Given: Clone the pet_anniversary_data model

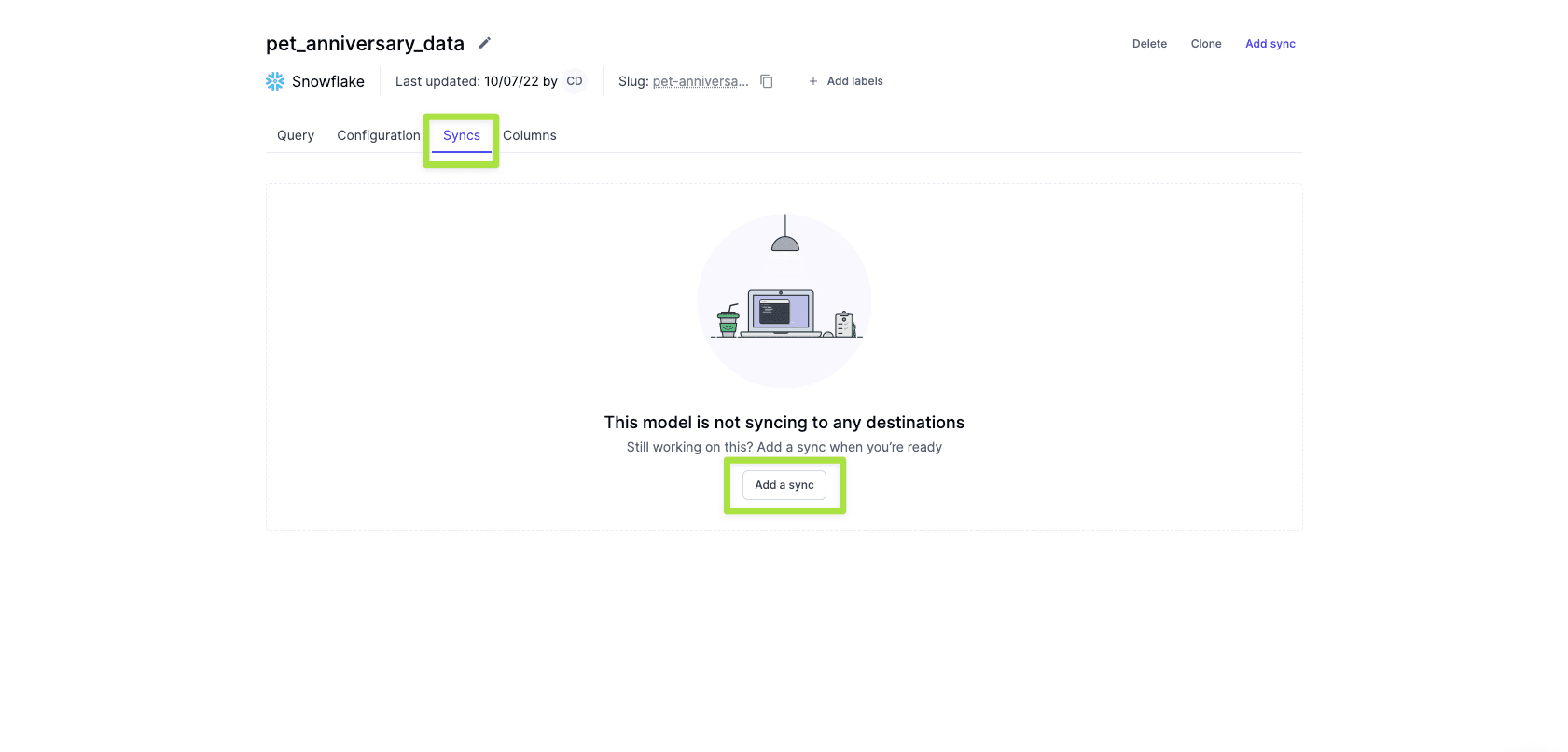Looking at the screenshot, I should point(1206,44).
